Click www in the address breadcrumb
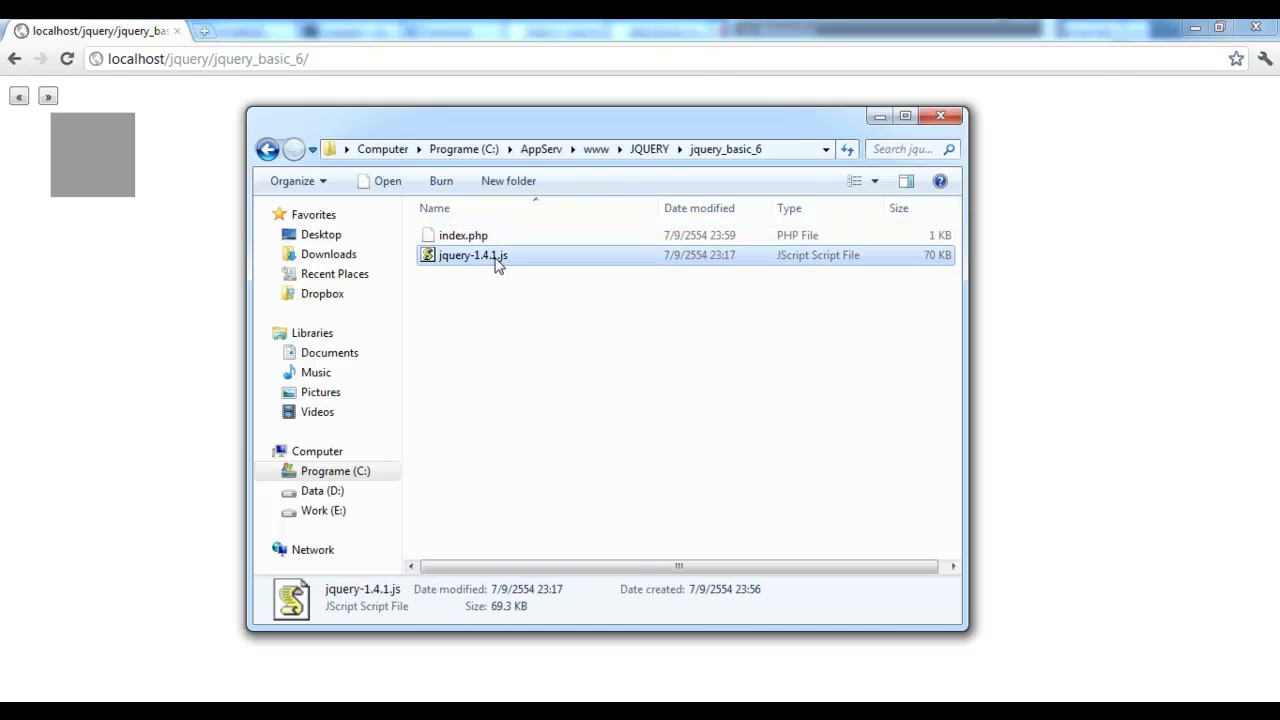1280x720 pixels. (596, 149)
